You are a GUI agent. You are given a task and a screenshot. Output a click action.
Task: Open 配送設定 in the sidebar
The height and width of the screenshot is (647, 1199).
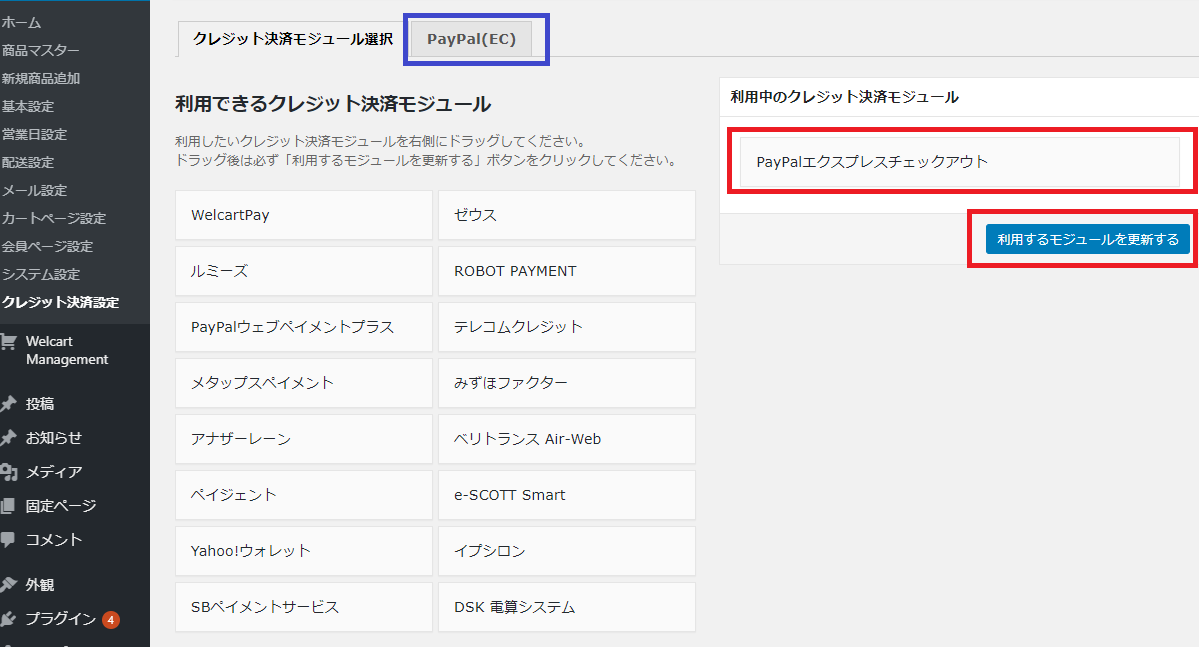pyautogui.click(x=28, y=163)
